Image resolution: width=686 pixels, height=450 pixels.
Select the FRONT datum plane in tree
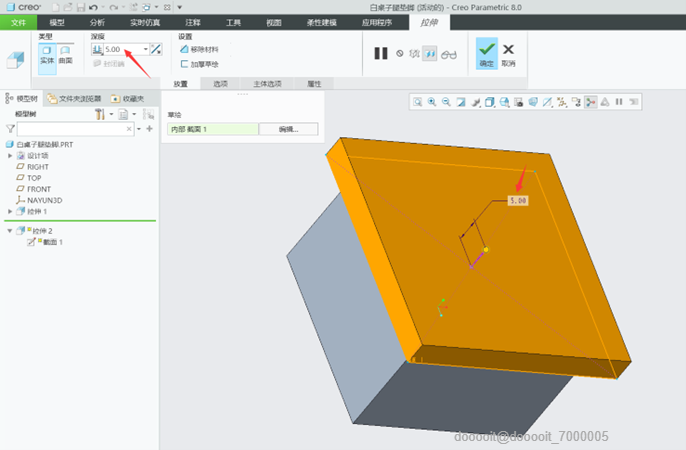tap(38, 189)
